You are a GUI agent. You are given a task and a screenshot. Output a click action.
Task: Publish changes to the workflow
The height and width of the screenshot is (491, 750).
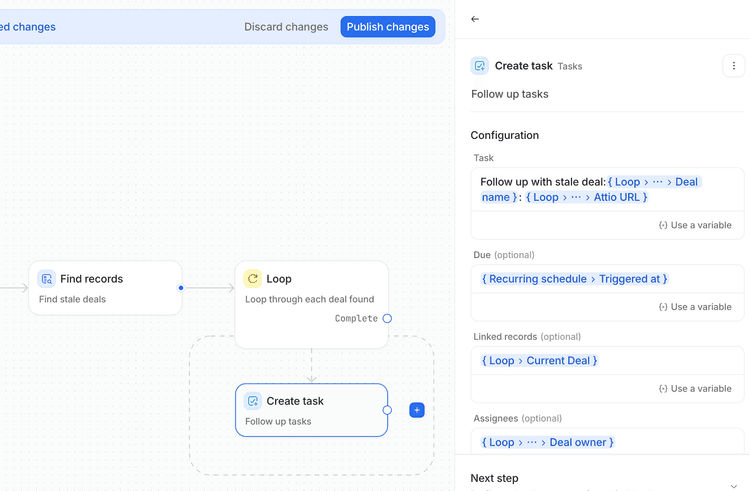pyautogui.click(x=387, y=27)
